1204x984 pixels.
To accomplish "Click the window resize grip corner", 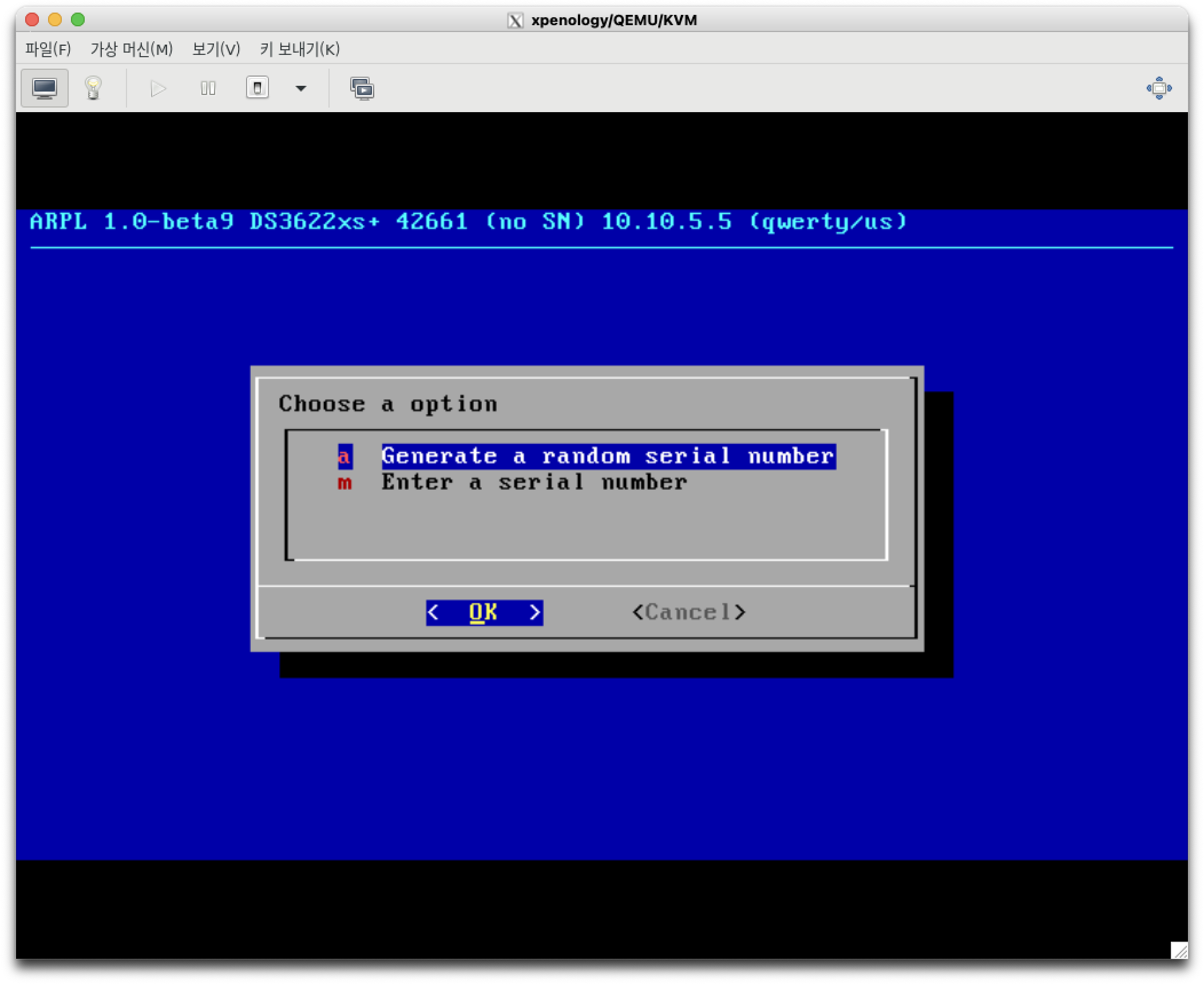I will pyautogui.click(x=1179, y=950).
